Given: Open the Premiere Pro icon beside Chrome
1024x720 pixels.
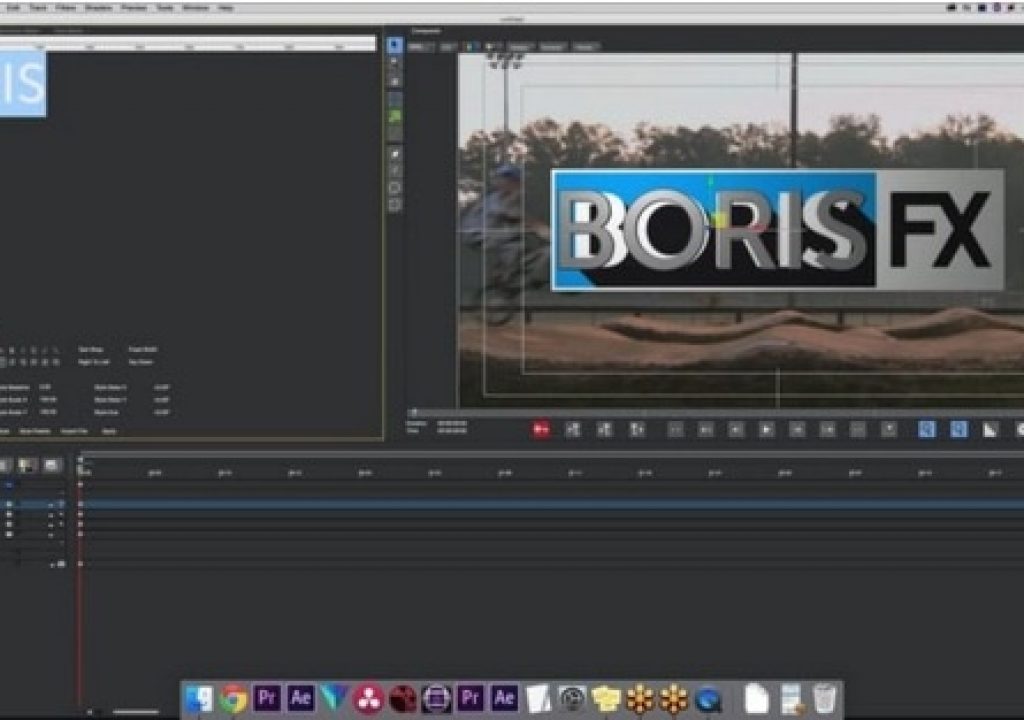Looking at the screenshot, I should click(x=267, y=698).
